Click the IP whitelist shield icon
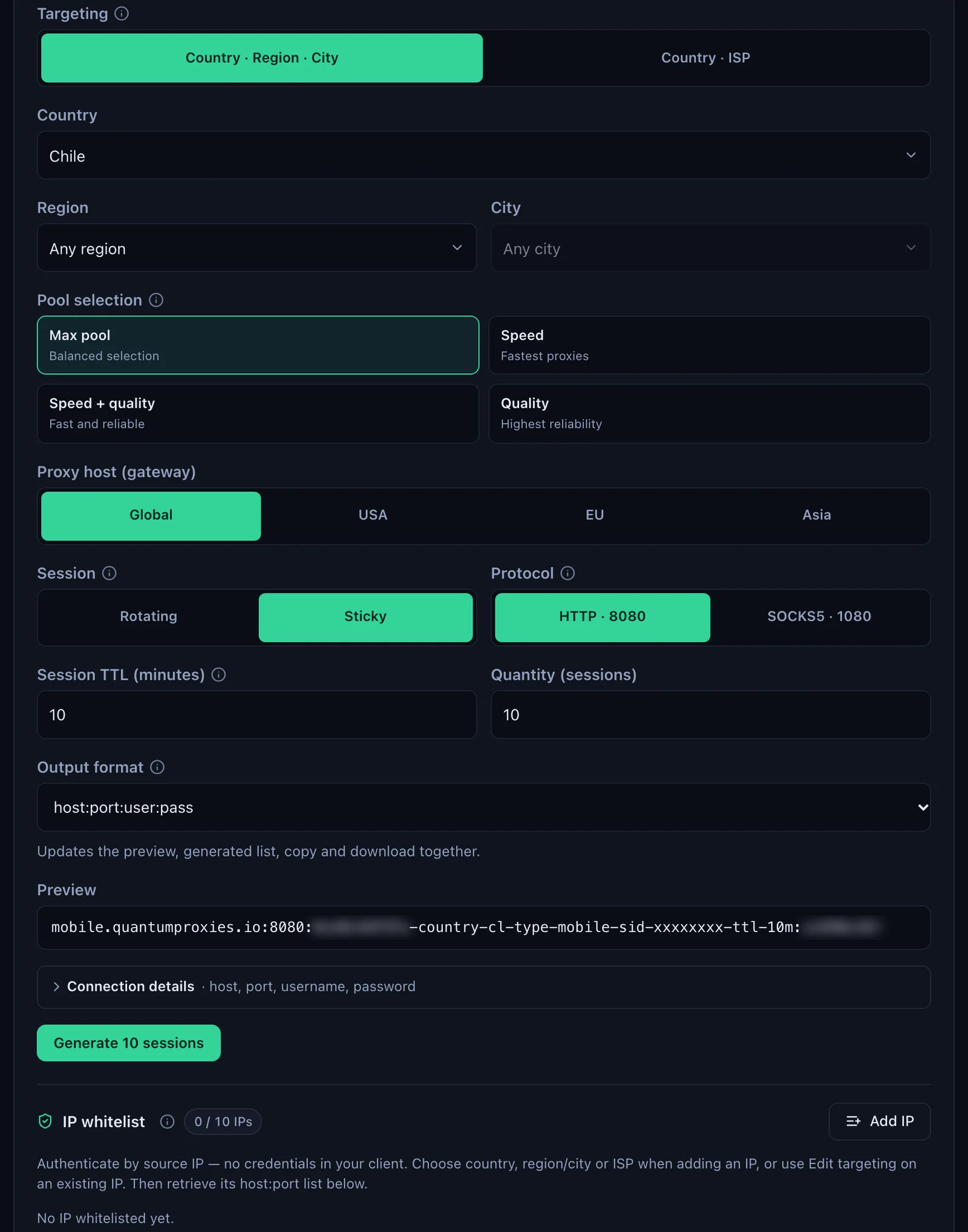The height and width of the screenshot is (1232, 968). (x=45, y=1121)
